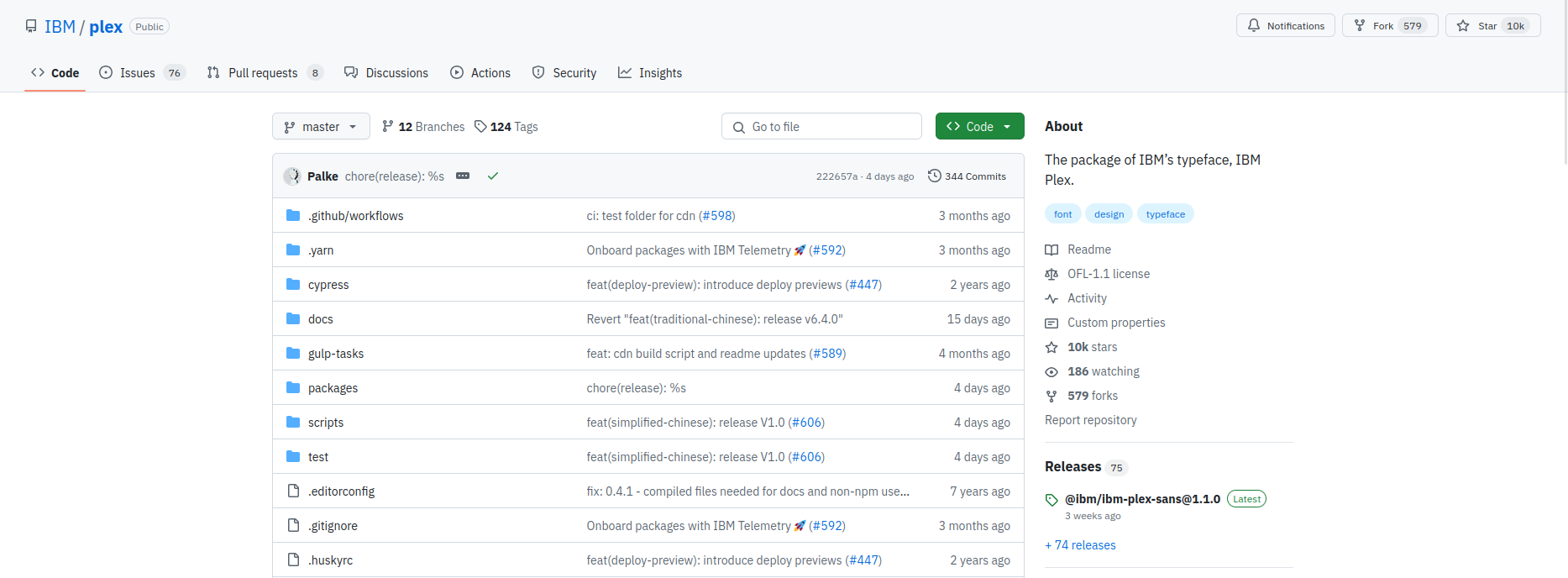The image size is (1568, 578).
Task: Click the Activity pulse icon
Action: click(1051, 298)
